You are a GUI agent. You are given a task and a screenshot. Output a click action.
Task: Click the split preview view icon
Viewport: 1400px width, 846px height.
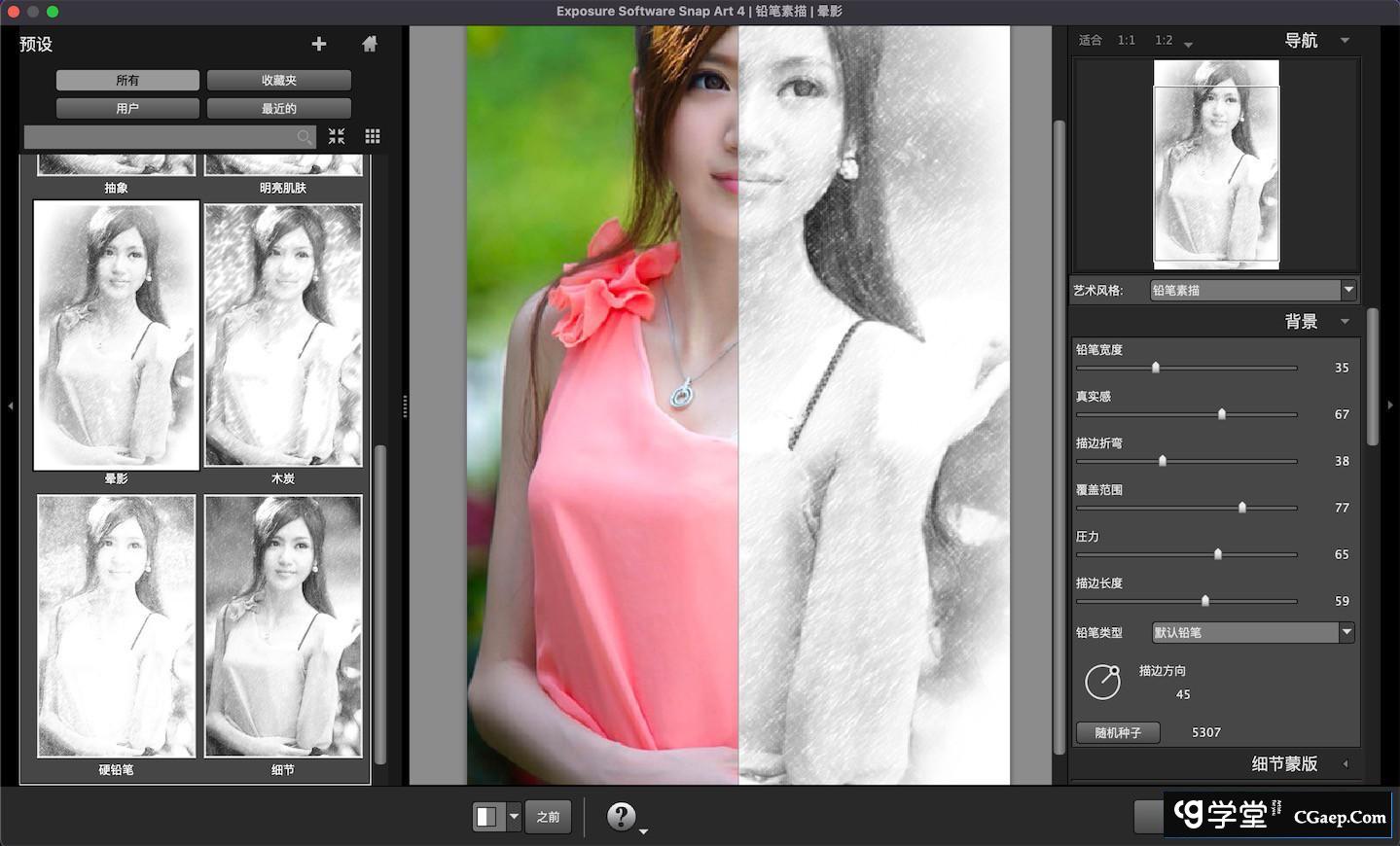pyautogui.click(x=485, y=817)
